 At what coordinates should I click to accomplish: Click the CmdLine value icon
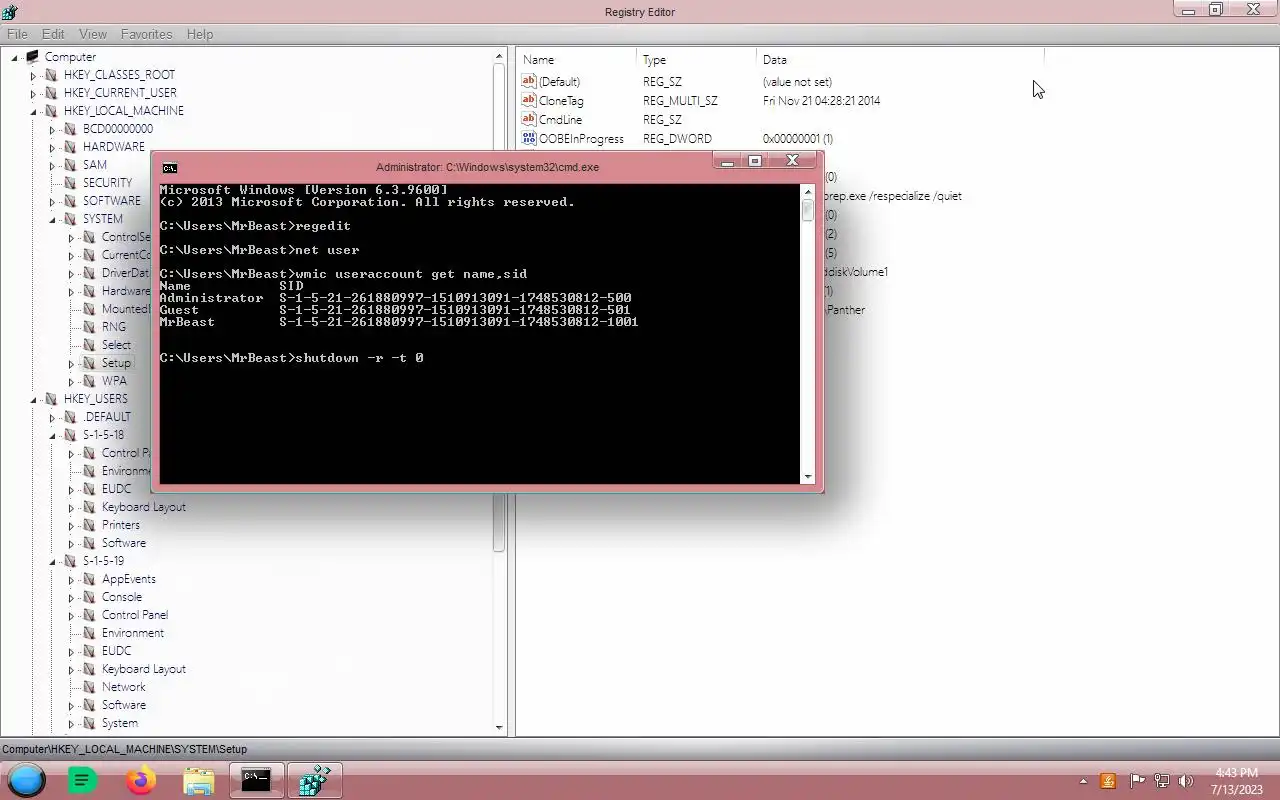(529, 119)
